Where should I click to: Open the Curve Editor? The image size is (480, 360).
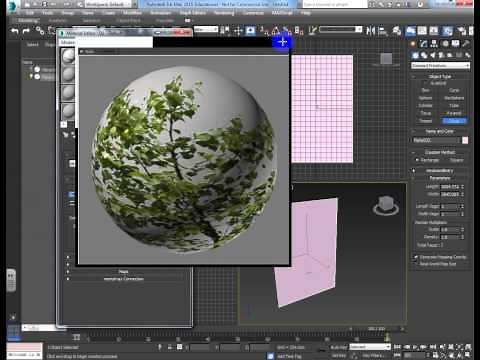422,31
